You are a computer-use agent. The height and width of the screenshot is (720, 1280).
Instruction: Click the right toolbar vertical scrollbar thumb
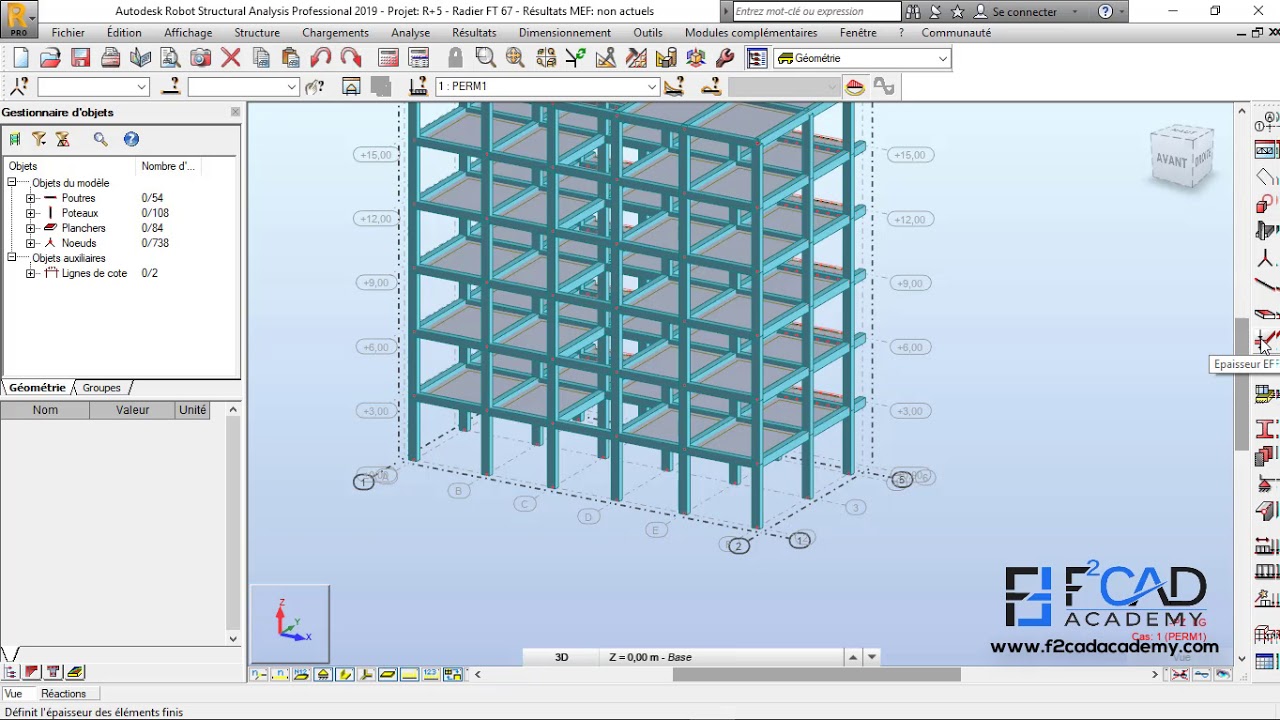(x=1242, y=385)
